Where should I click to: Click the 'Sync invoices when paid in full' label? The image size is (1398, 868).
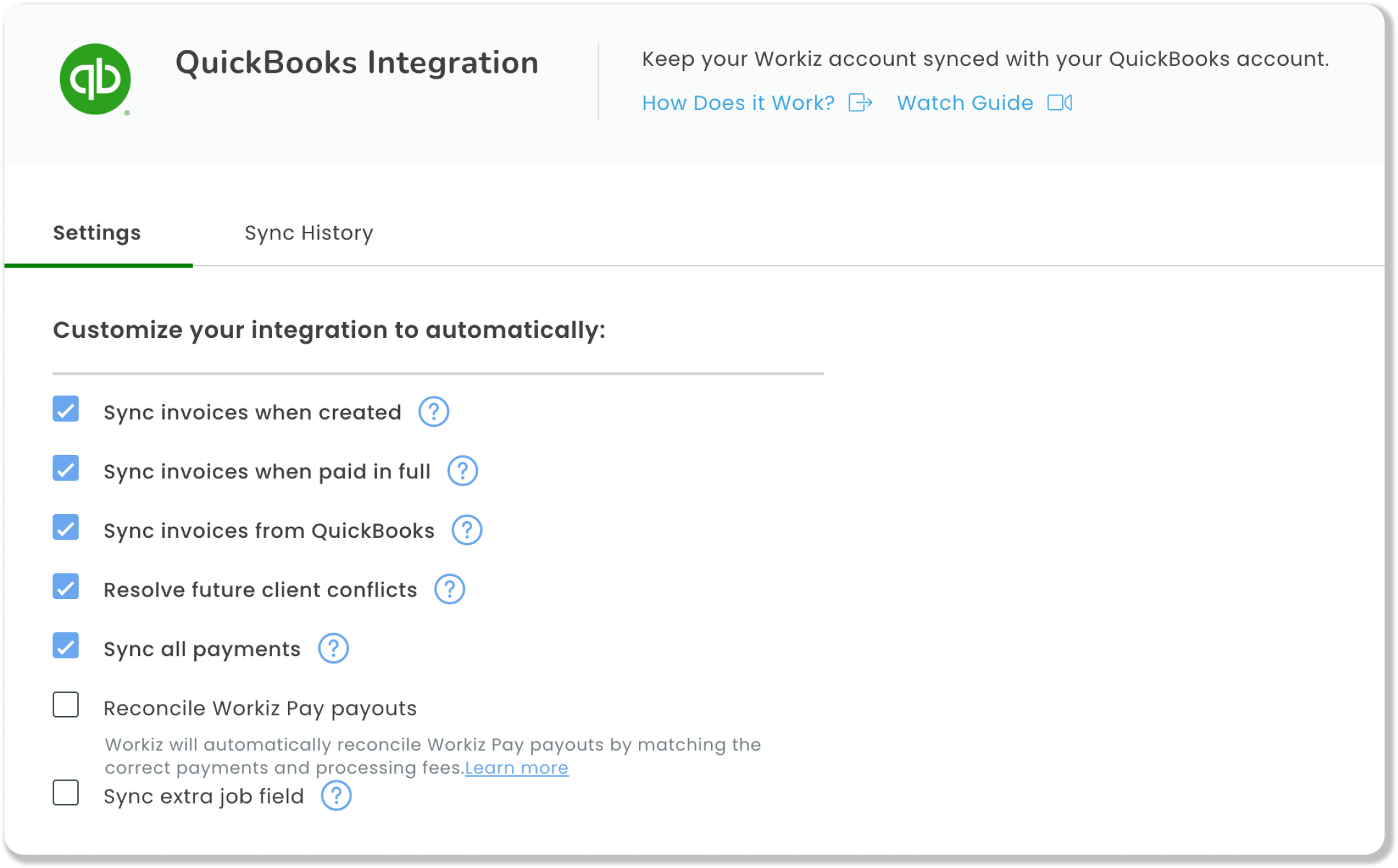267,472
